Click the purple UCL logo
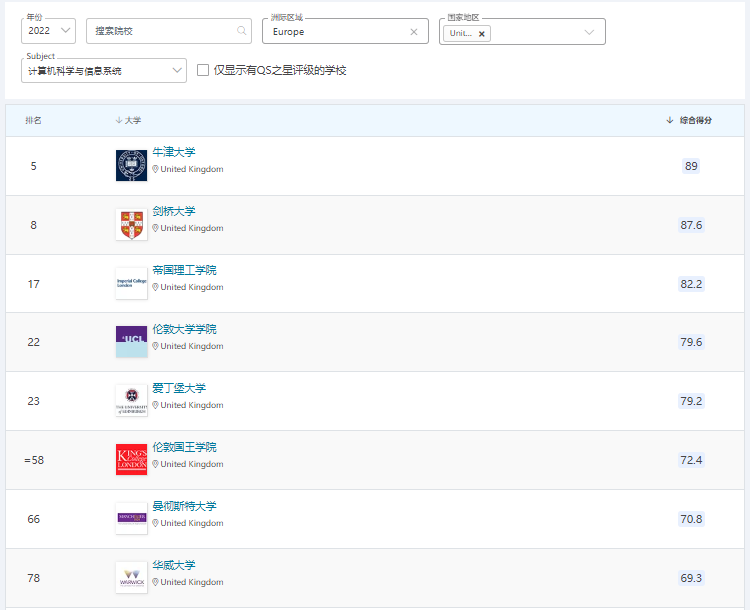Viewport: 750px width, 610px height. pyautogui.click(x=131, y=342)
